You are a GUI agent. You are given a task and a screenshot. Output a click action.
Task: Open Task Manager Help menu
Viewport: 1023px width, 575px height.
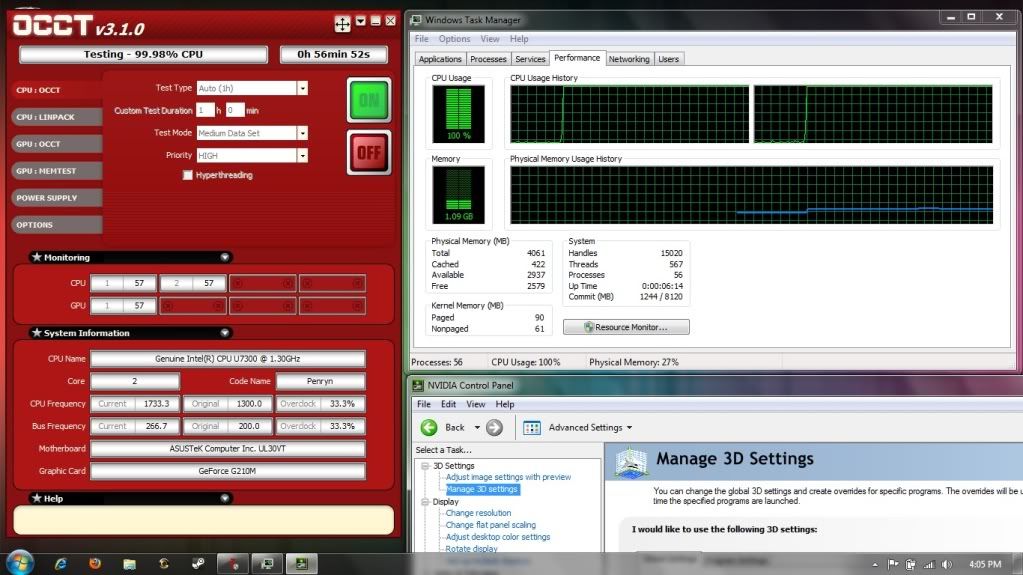click(519, 39)
